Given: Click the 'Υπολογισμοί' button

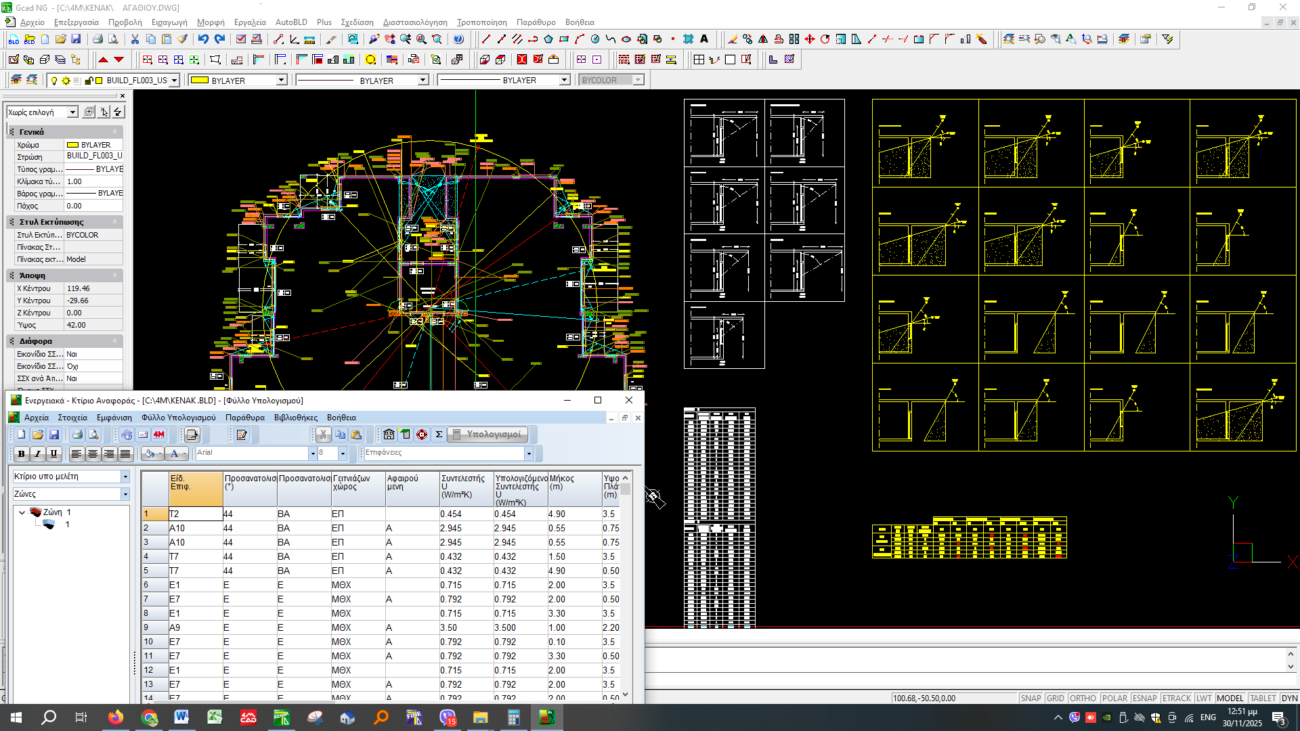Looking at the screenshot, I should tap(487, 435).
